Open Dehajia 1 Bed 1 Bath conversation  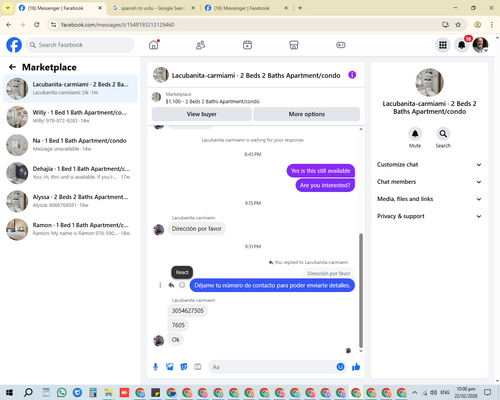tap(70, 173)
